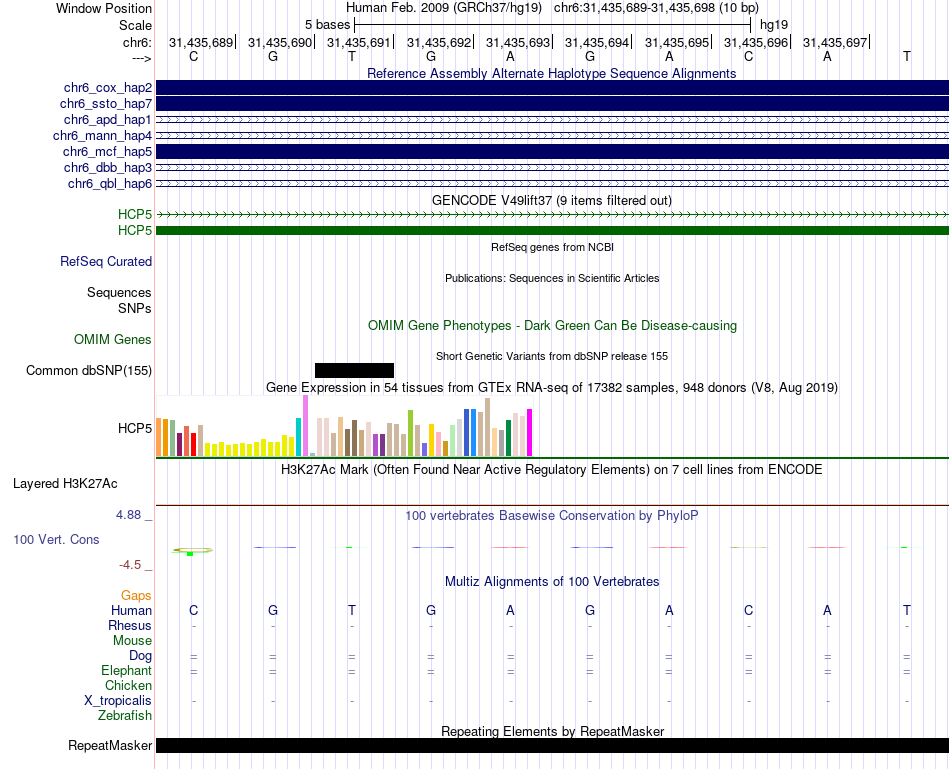Click the solid blue chr6_ssto_hap7 alignment bar

pos(552,104)
